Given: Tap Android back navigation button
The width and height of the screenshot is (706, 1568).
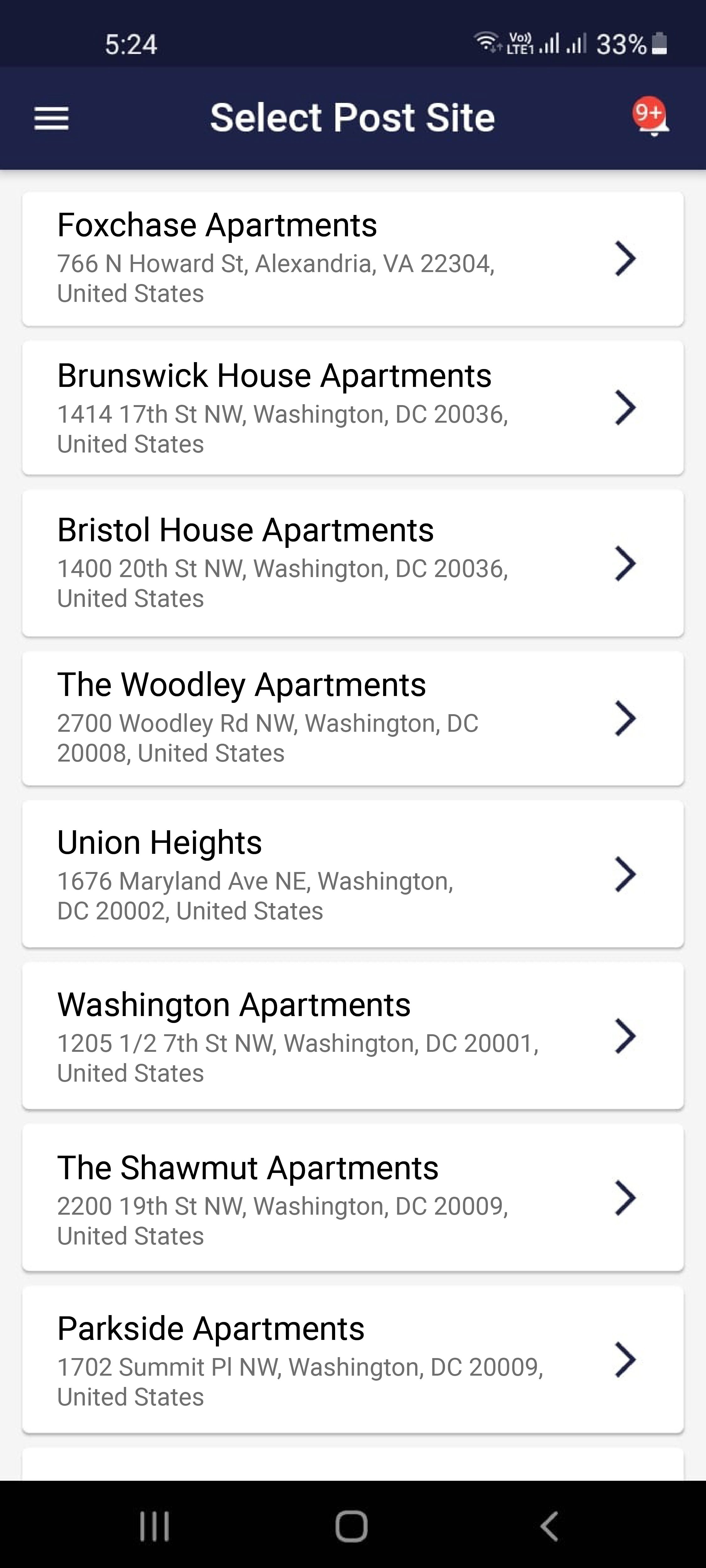Looking at the screenshot, I should (550, 1526).
